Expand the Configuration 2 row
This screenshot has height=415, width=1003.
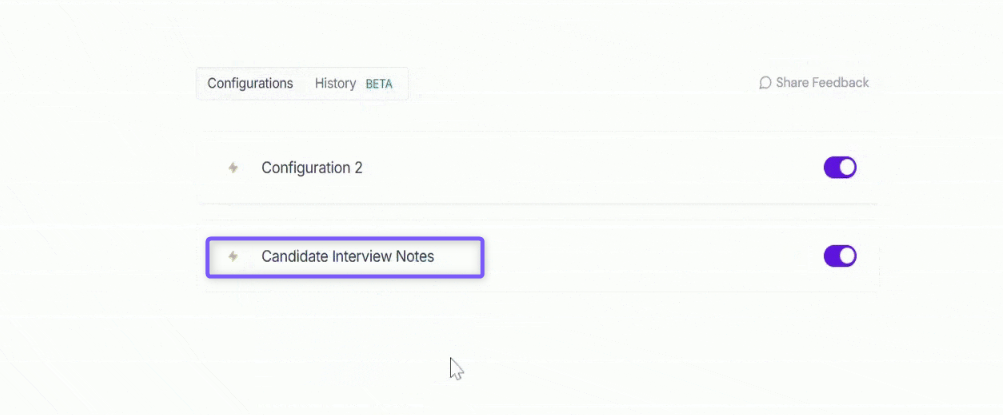[x=537, y=168]
